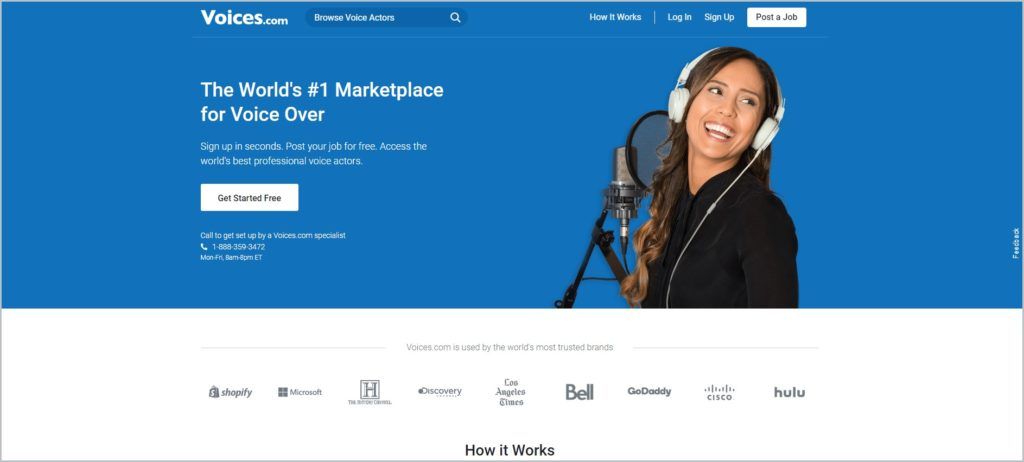The width and height of the screenshot is (1024, 462).
Task: Click the GoDaddy logo
Action: [649, 391]
